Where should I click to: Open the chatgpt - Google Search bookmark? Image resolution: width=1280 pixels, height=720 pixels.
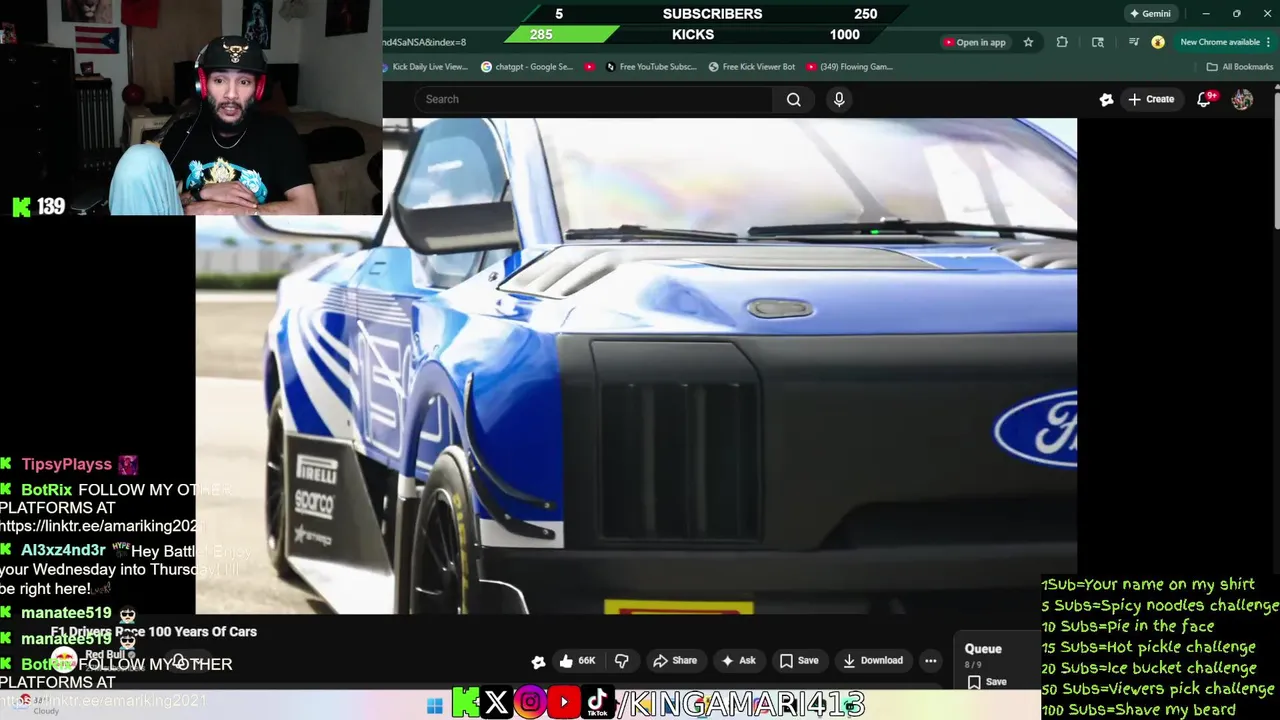pos(525,67)
